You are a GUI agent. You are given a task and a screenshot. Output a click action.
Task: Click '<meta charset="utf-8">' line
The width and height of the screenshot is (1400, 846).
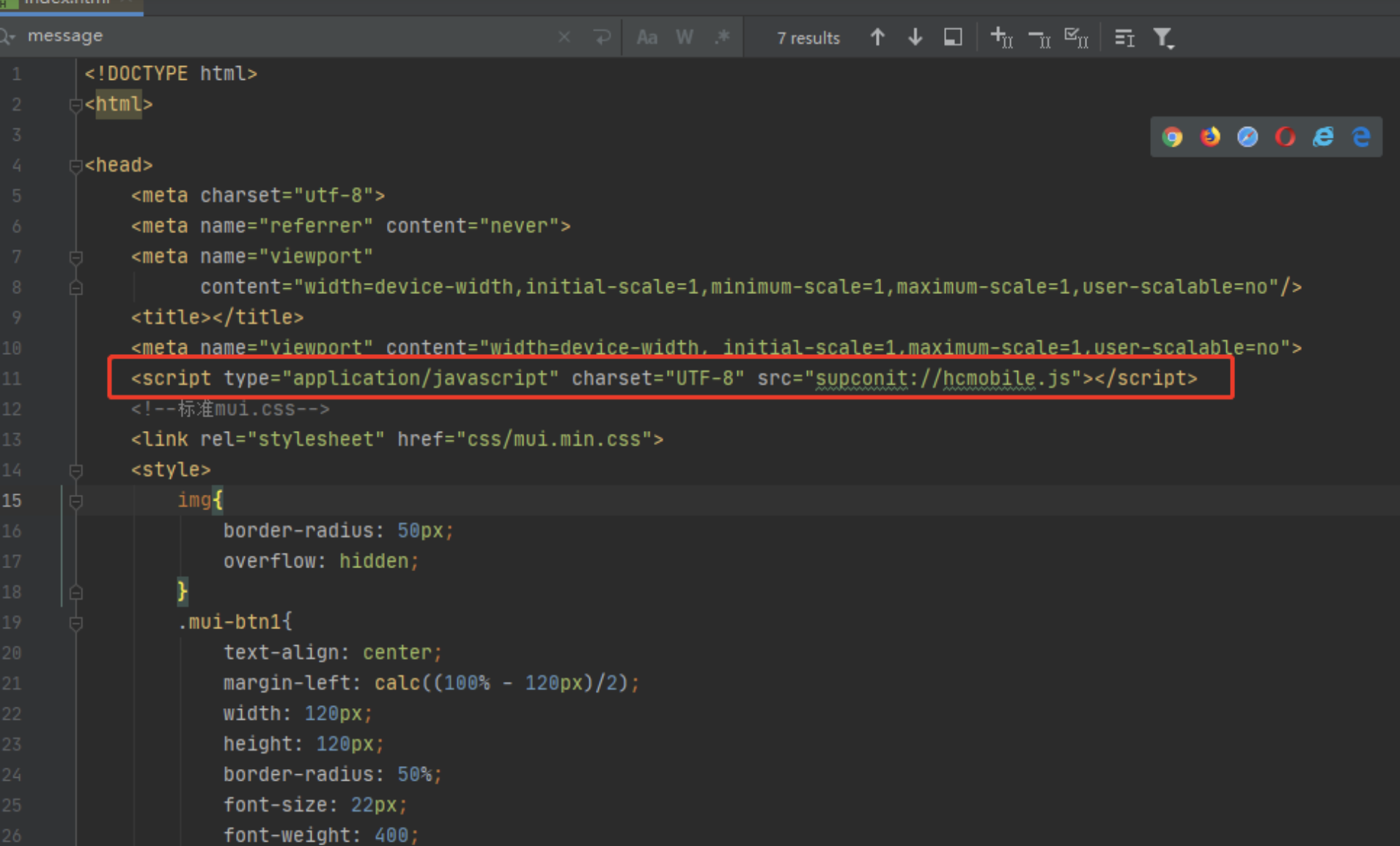tap(258, 196)
